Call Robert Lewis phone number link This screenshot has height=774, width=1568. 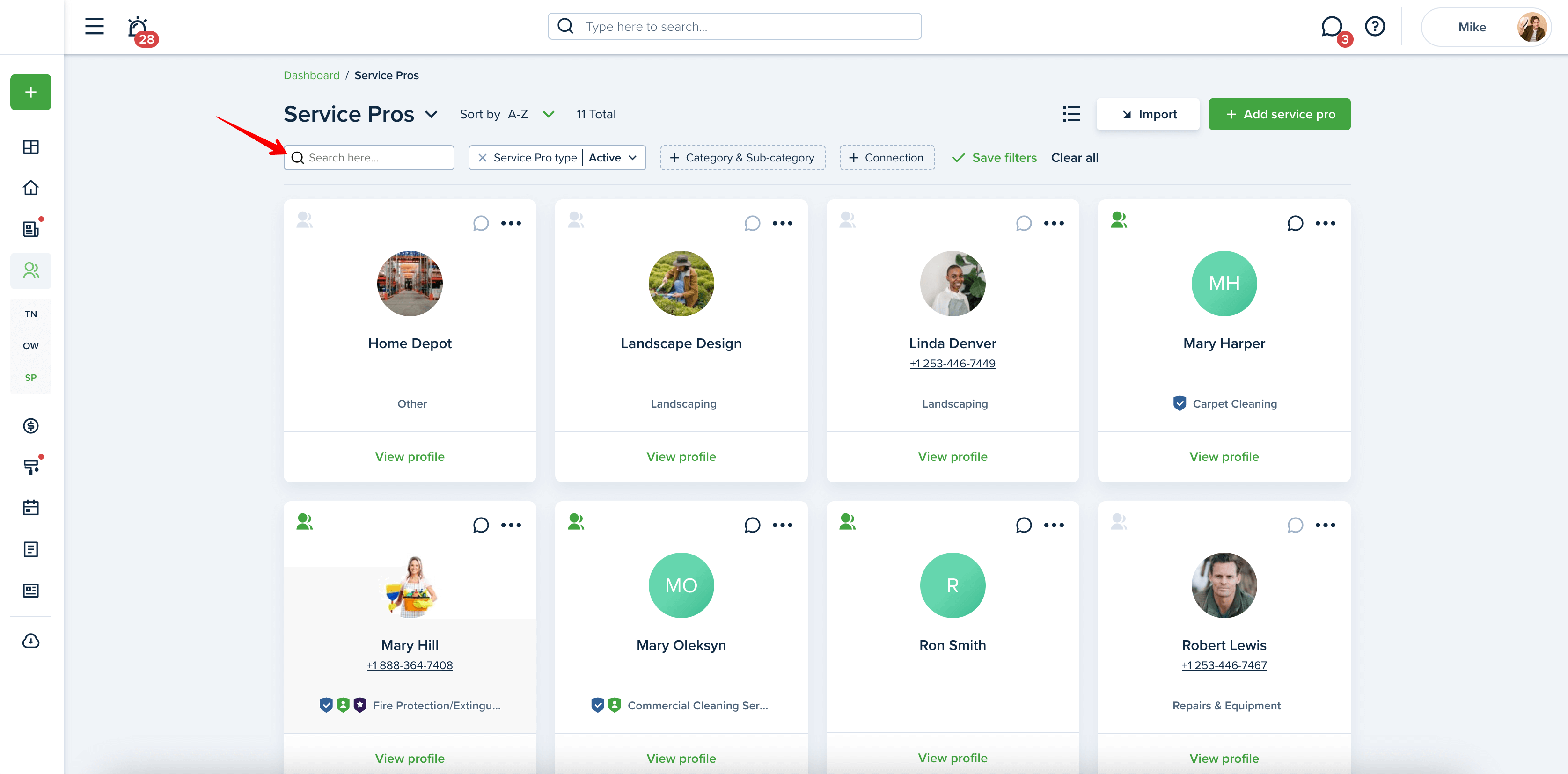[1224, 665]
